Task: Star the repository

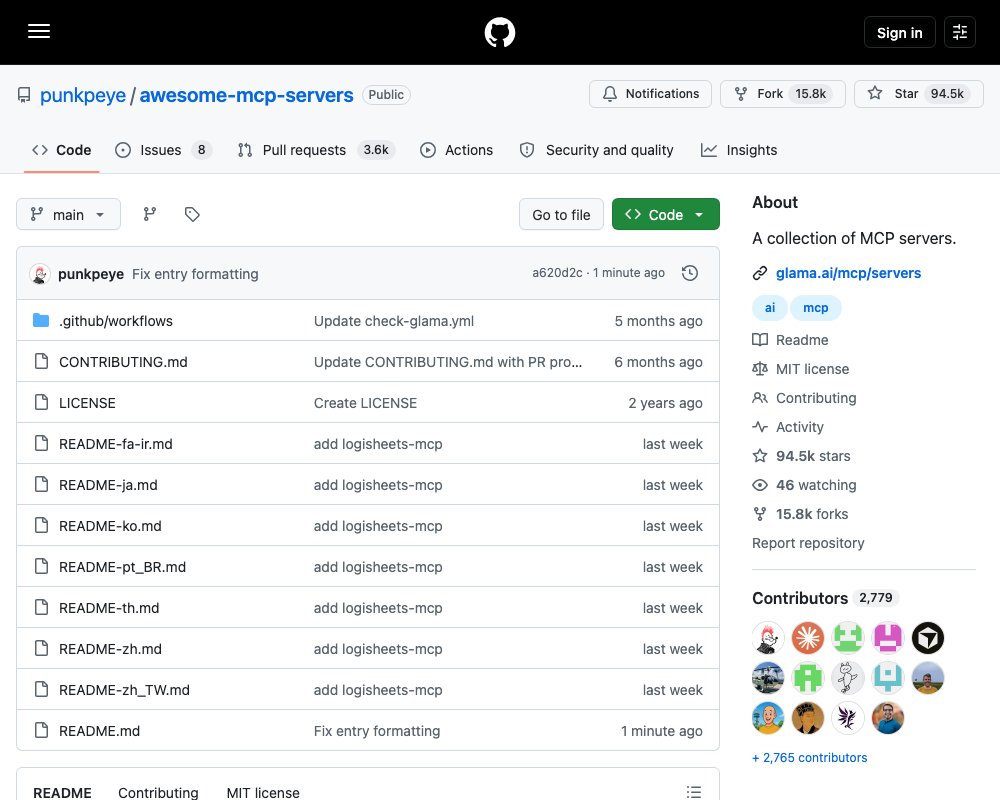Action: pos(918,94)
